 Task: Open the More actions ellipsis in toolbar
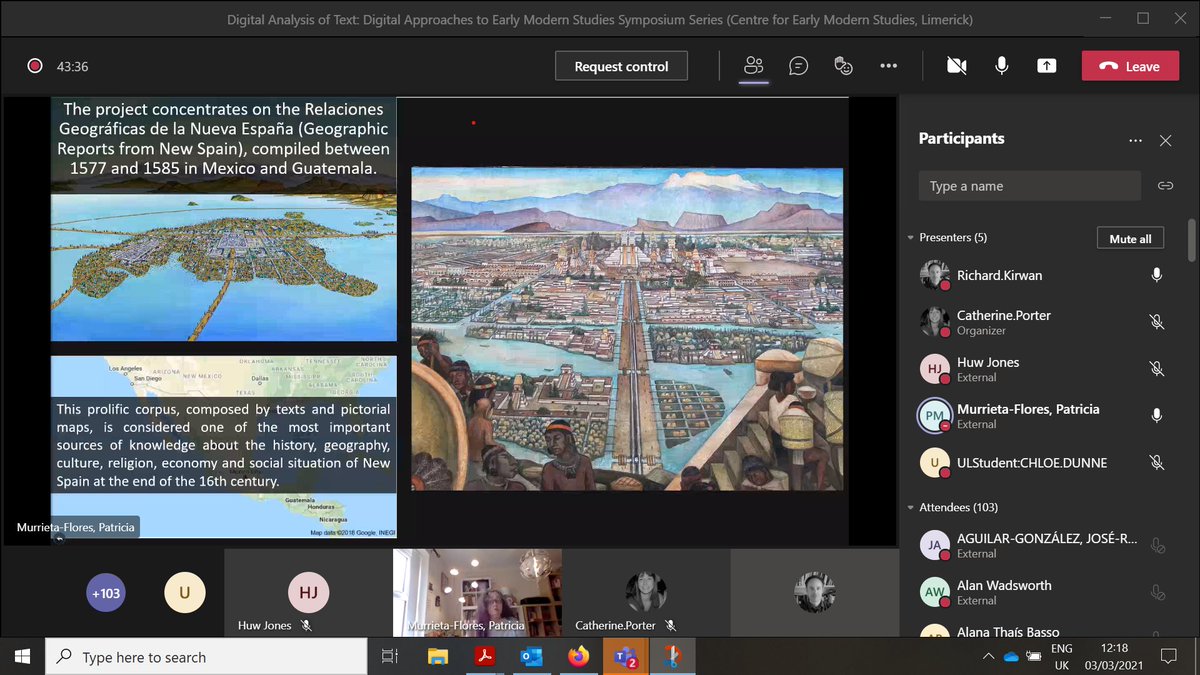click(888, 66)
